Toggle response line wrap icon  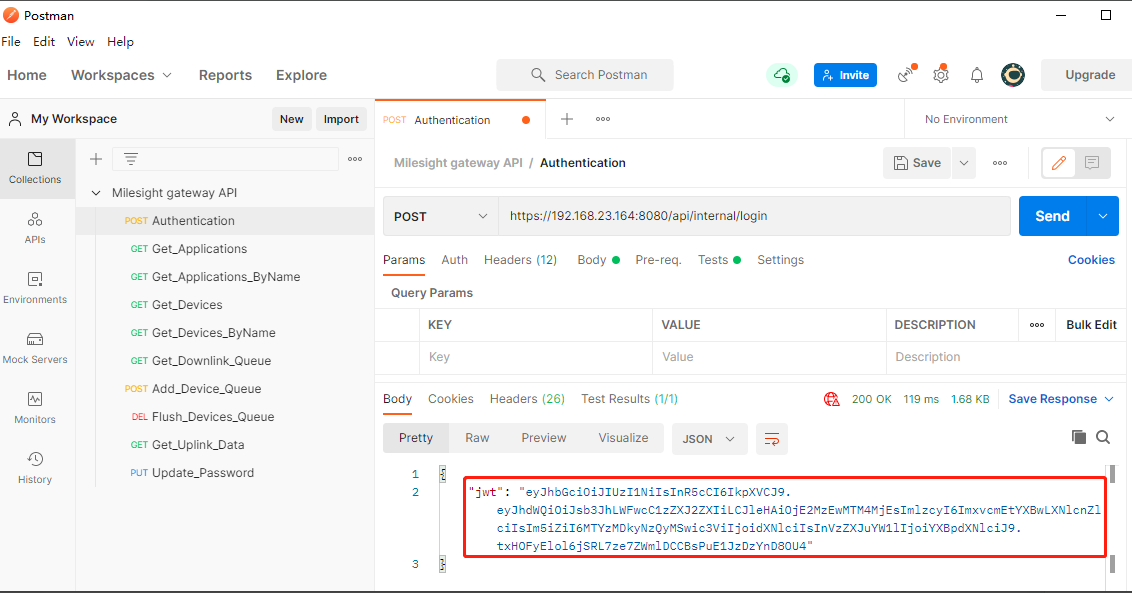772,439
